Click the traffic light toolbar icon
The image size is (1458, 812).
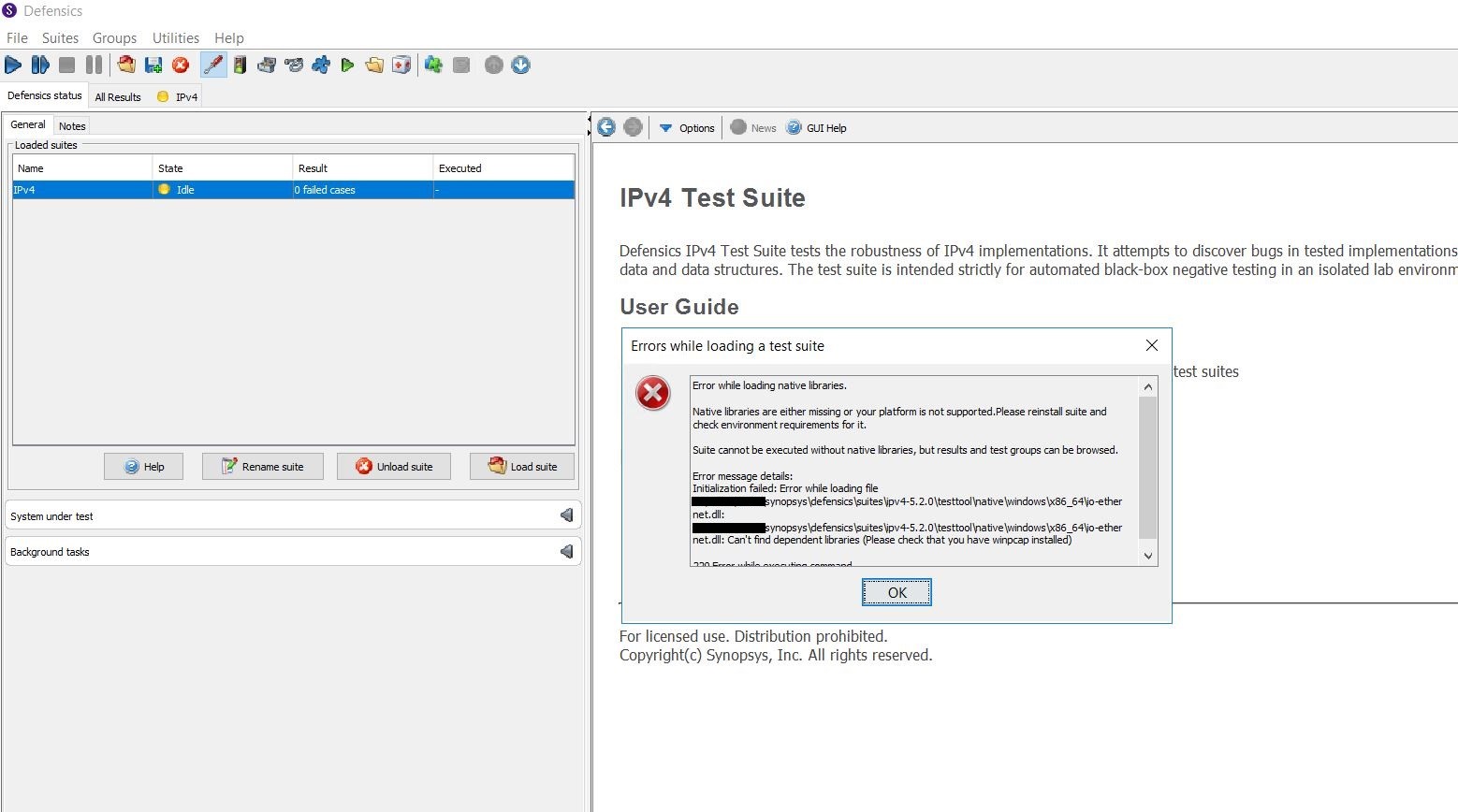[241, 65]
